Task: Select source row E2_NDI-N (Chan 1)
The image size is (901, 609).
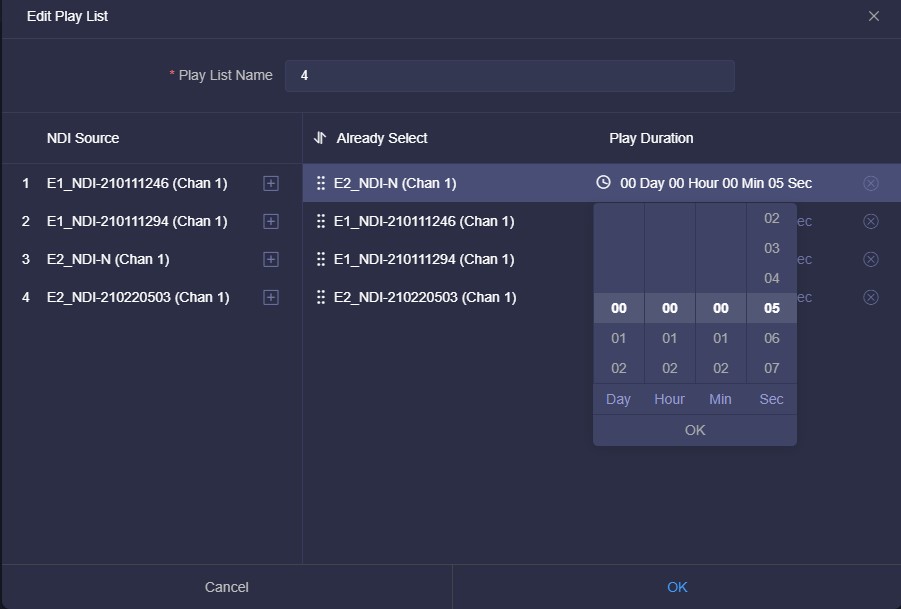Action: [x=152, y=259]
